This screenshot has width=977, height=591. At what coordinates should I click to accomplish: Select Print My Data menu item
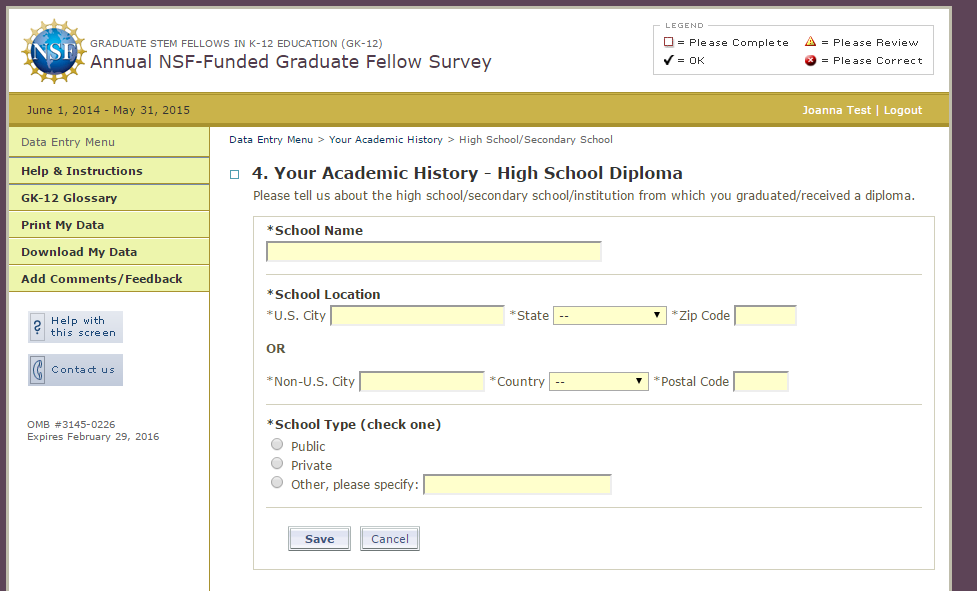pos(63,225)
